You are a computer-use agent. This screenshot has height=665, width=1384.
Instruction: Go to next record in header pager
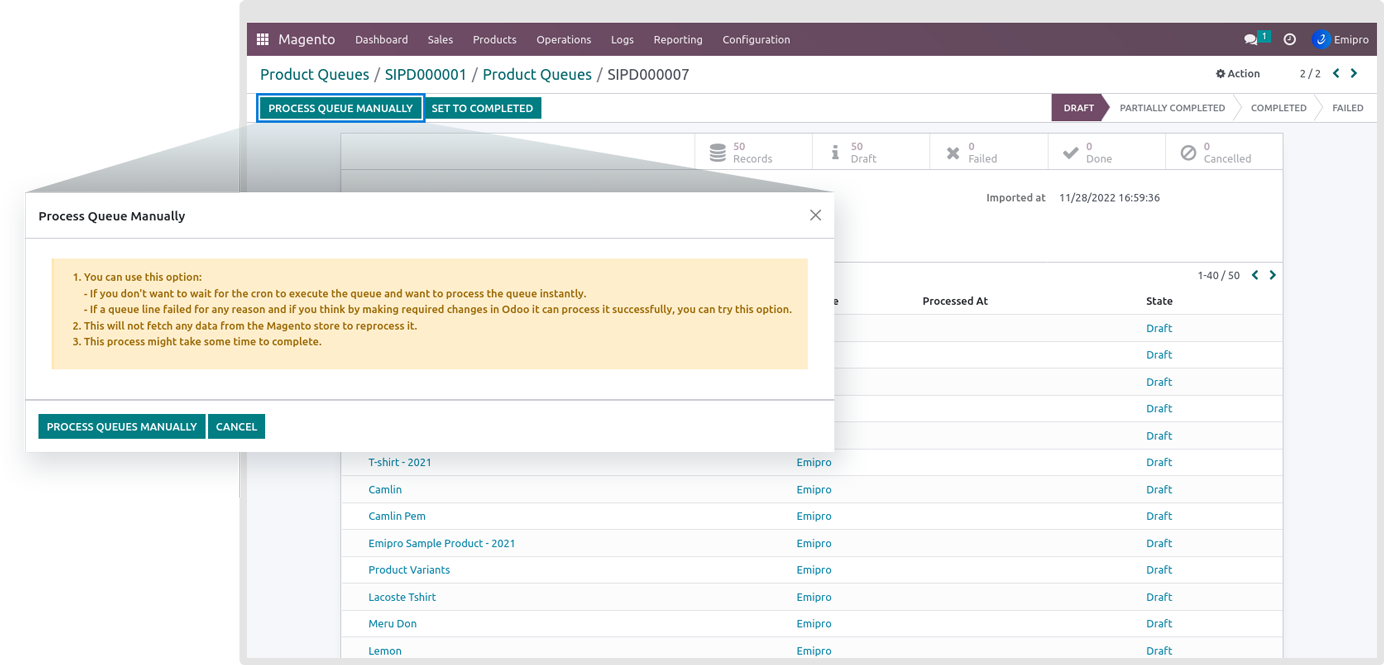point(1354,73)
